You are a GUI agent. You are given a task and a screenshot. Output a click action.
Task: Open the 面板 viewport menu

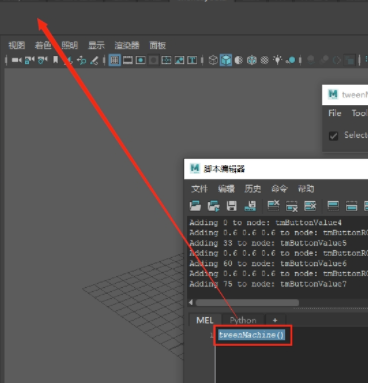point(158,45)
